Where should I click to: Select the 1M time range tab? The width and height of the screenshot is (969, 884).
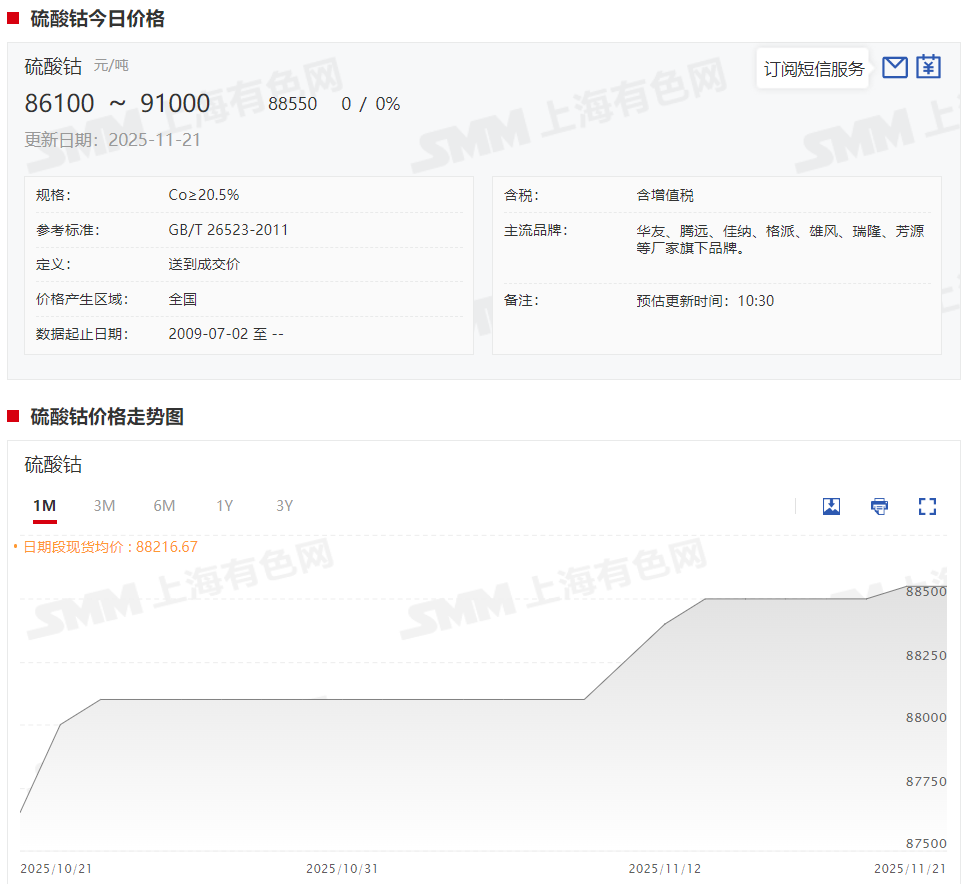coord(44,506)
